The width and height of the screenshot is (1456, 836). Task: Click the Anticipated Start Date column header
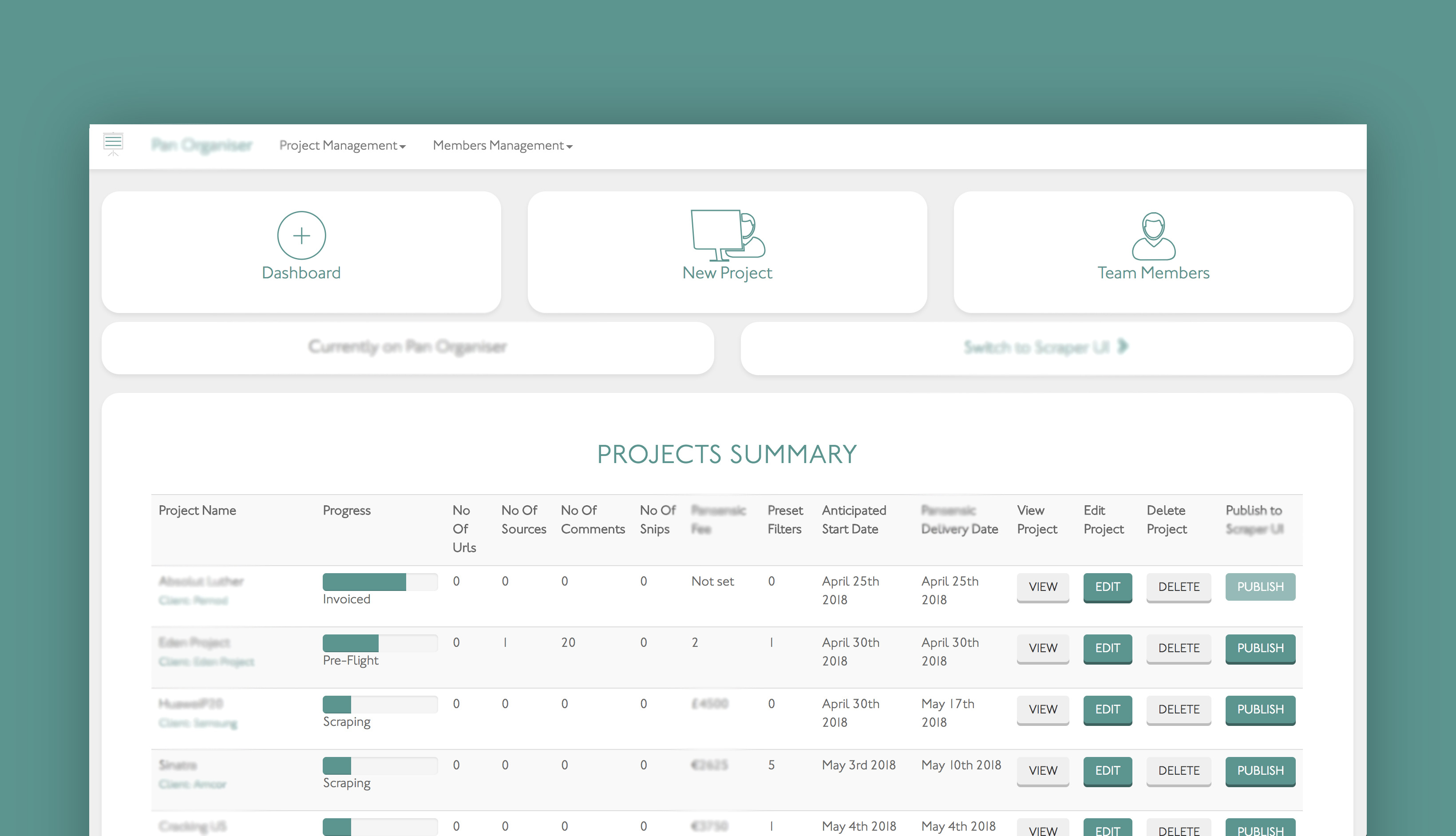[x=854, y=519]
